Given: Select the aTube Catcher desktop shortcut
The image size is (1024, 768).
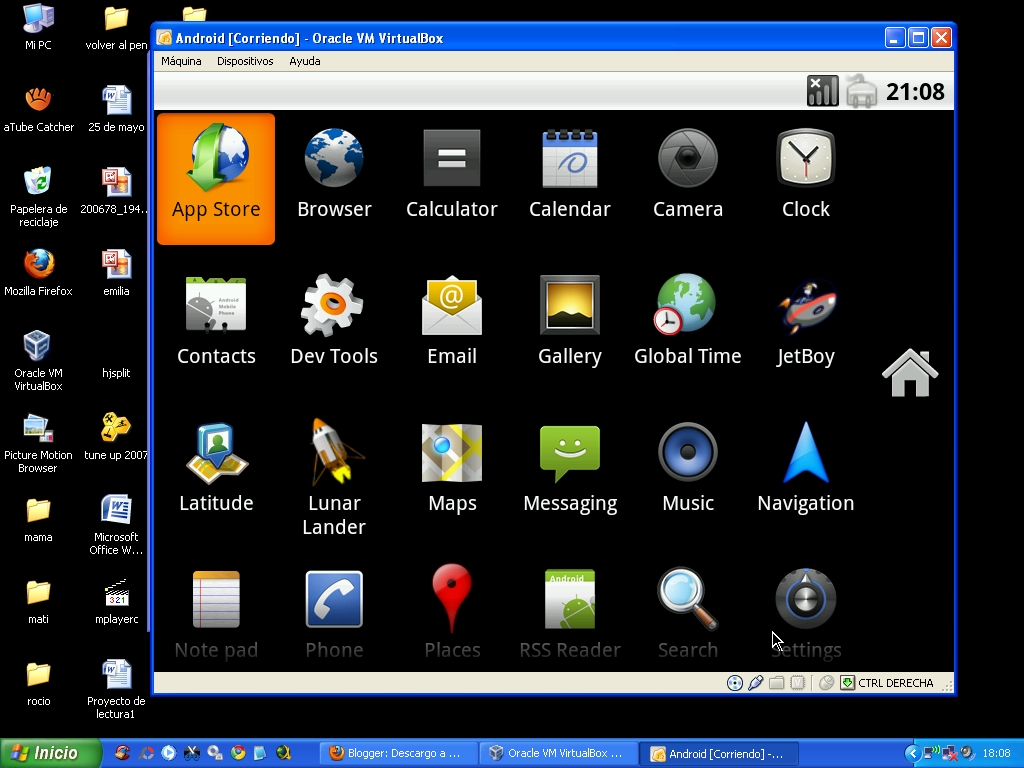Looking at the screenshot, I should coord(38,110).
